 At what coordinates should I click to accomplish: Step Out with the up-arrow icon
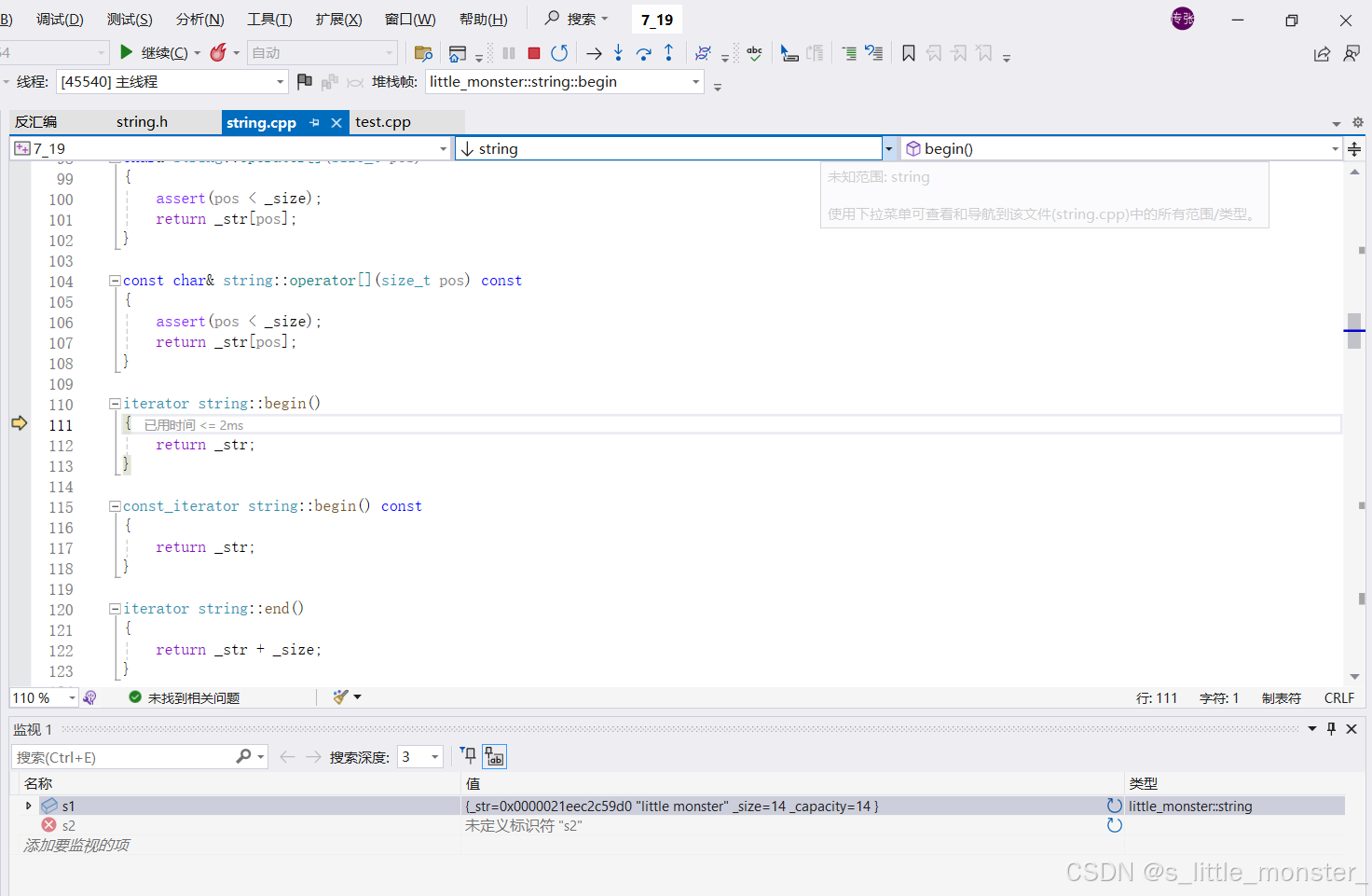(668, 53)
